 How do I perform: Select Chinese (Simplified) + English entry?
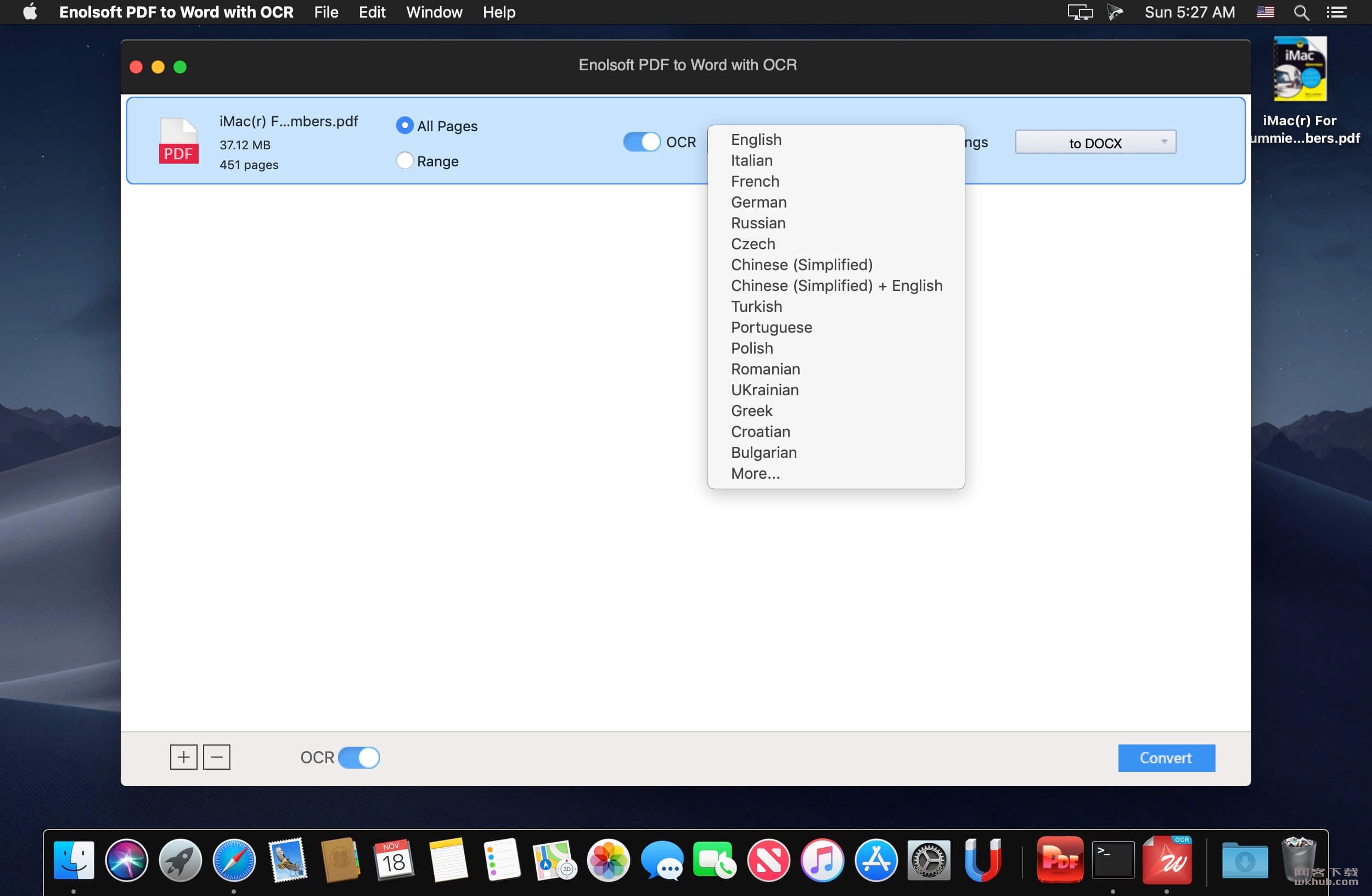(x=836, y=285)
